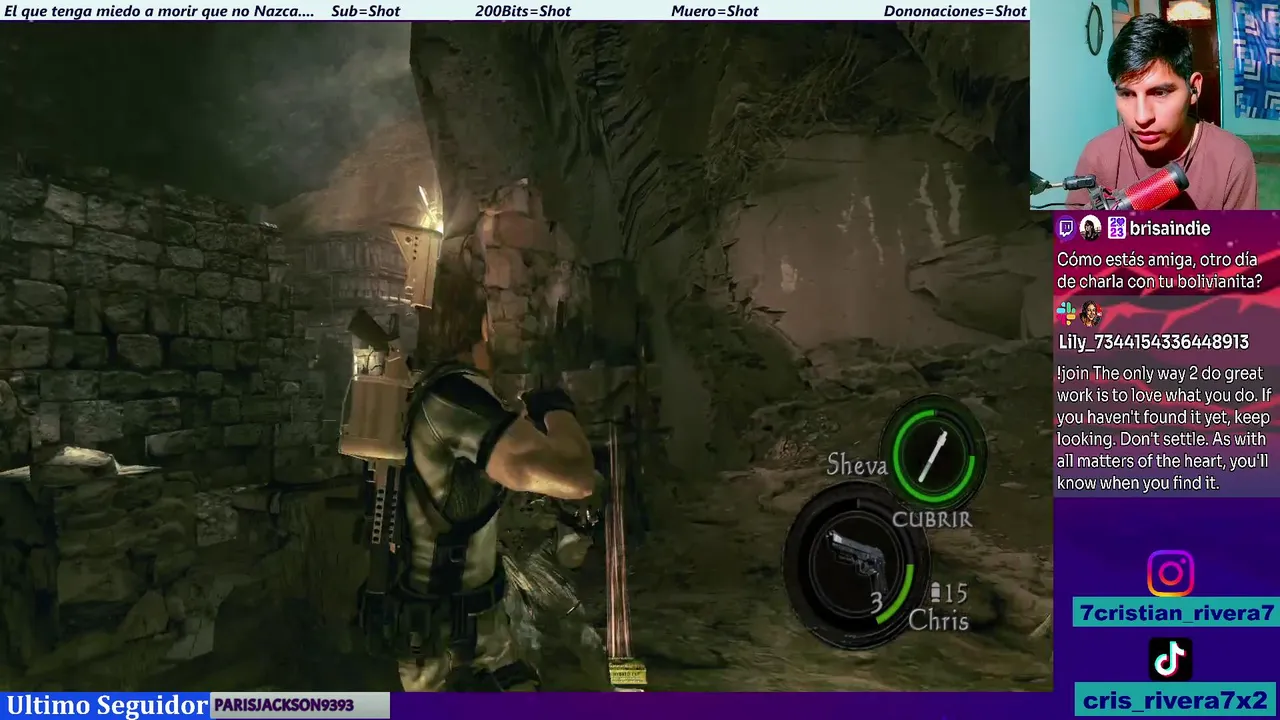Click the 'Muero=Shot' banner text

pos(715,11)
